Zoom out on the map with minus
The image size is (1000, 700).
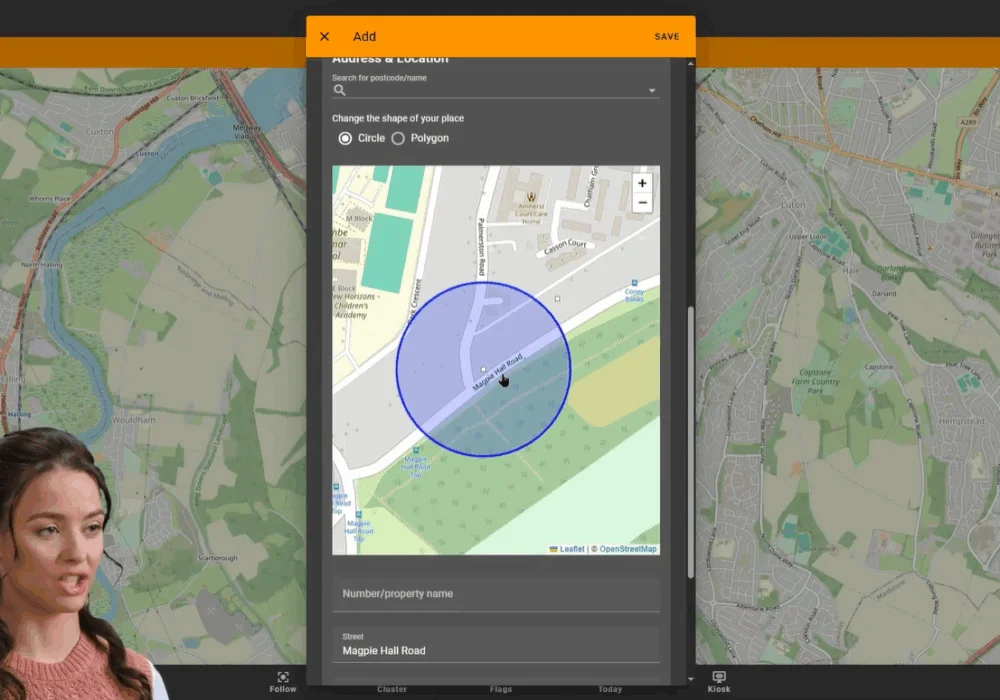pos(642,203)
